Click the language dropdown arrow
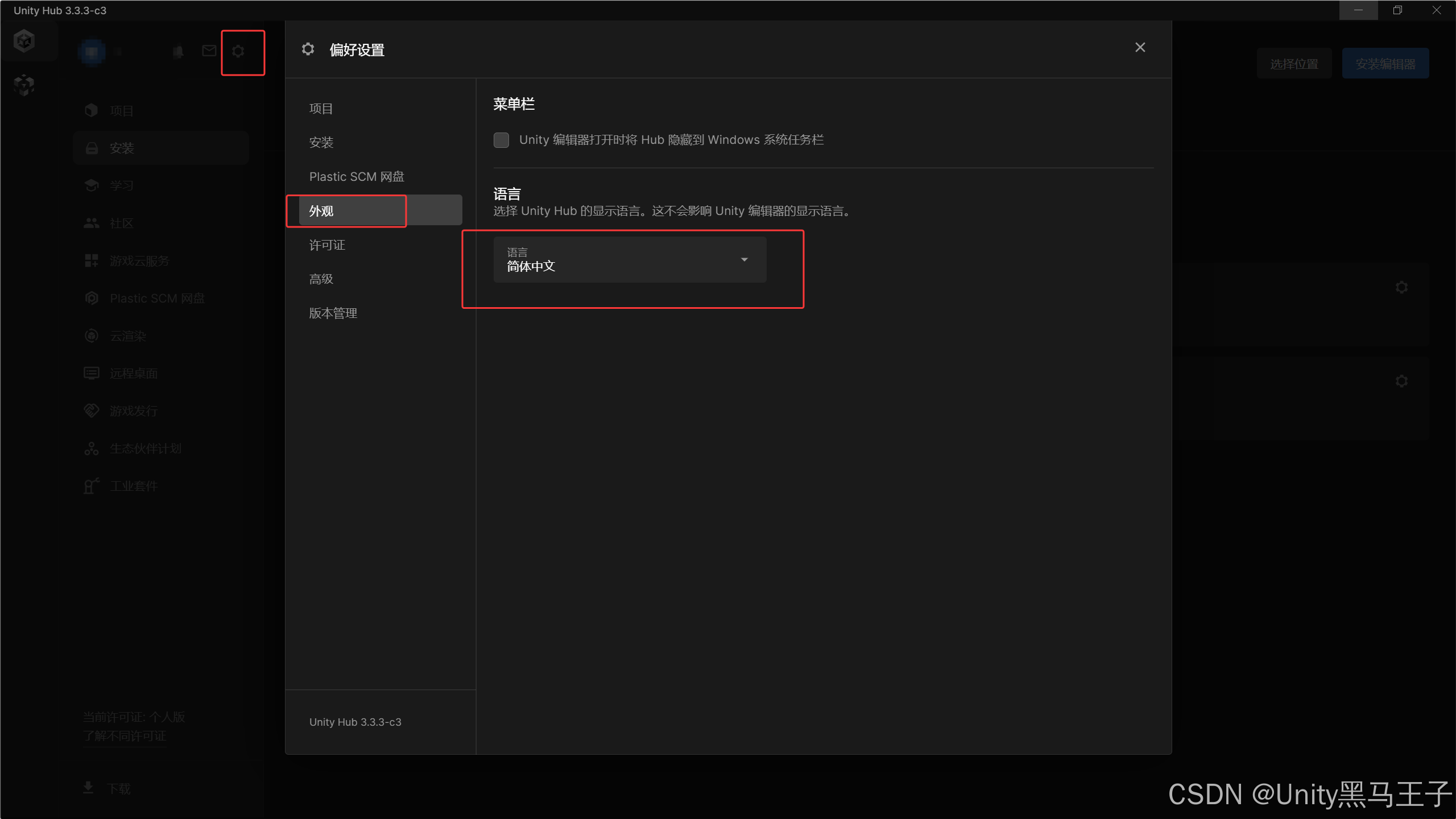 (x=744, y=259)
